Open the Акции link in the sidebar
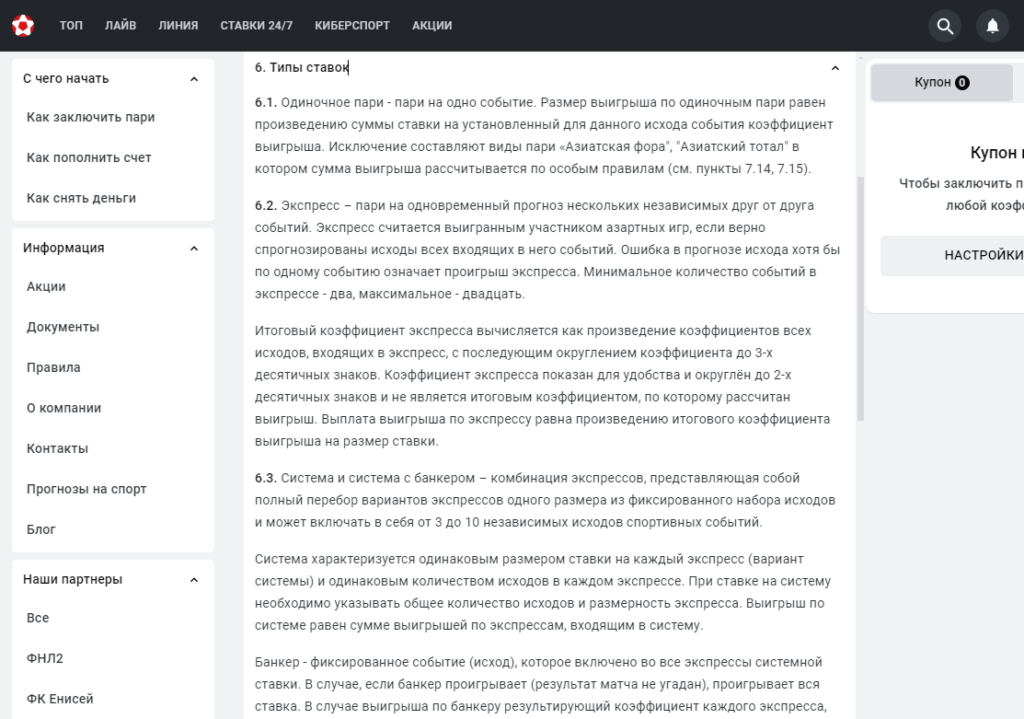This screenshot has height=719, width=1024. click(x=46, y=286)
